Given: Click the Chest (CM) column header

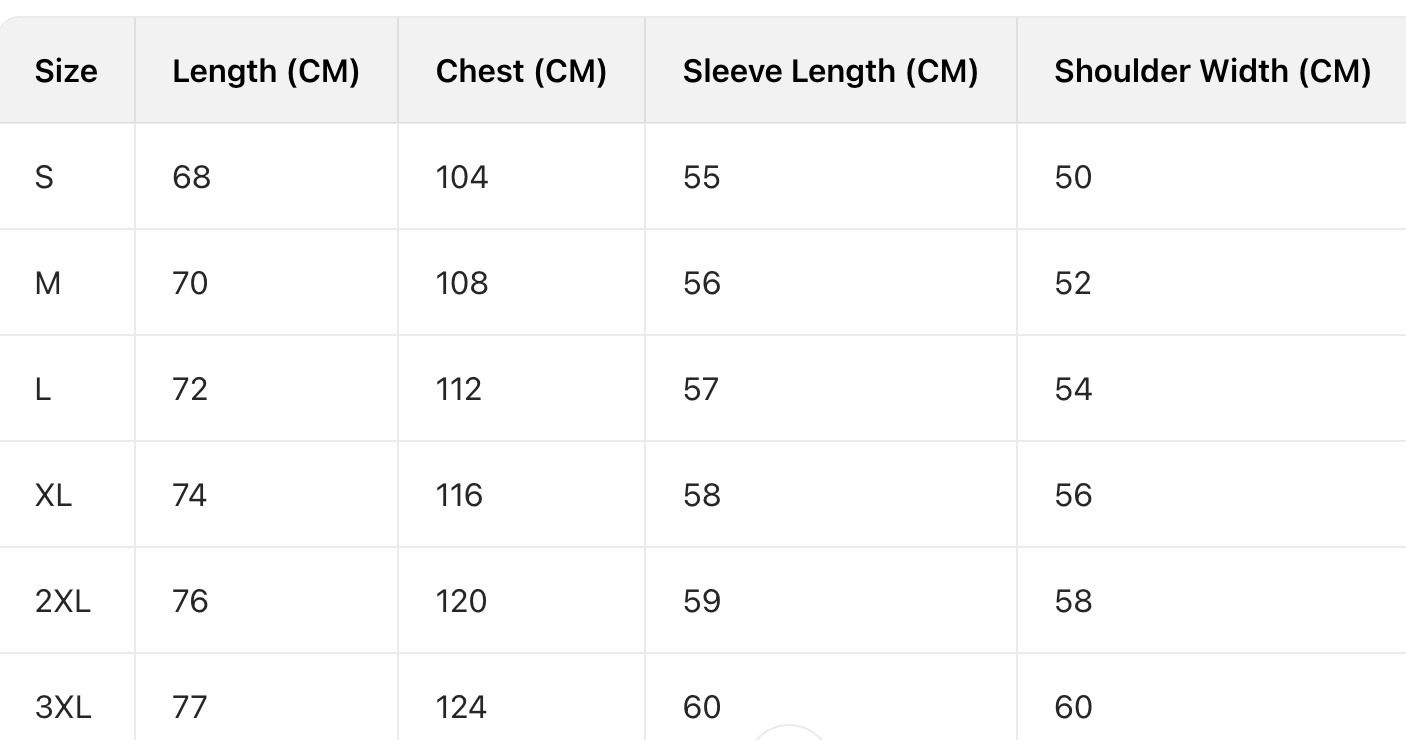Looking at the screenshot, I should pos(521,71).
